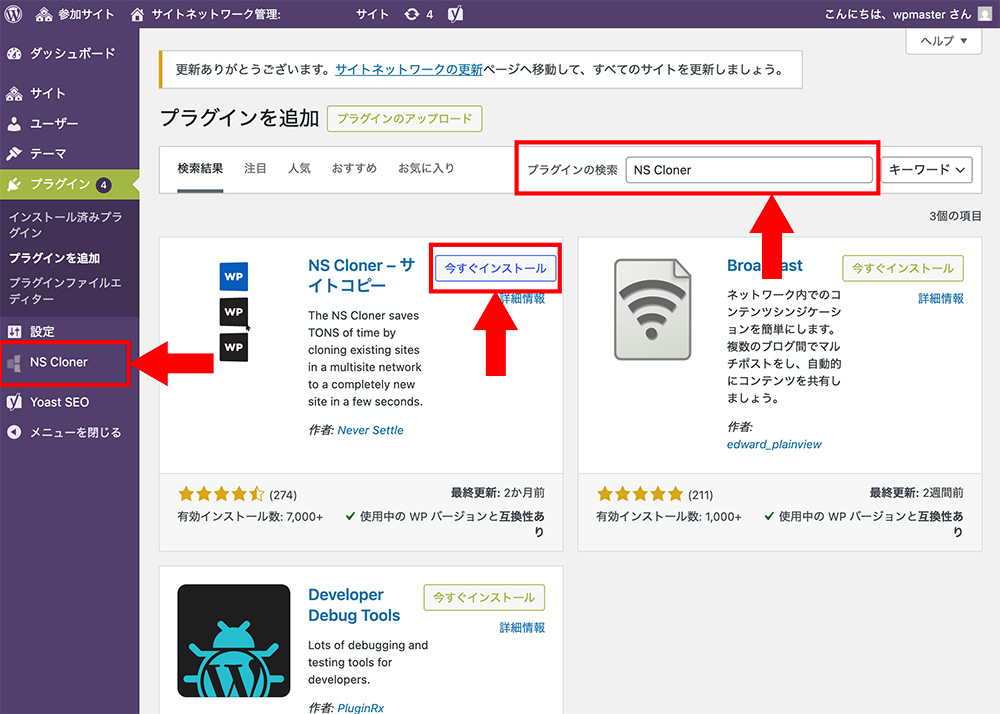Focus the プラグインの検索 input field
This screenshot has width=1000, height=714.
click(x=749, y=170)
